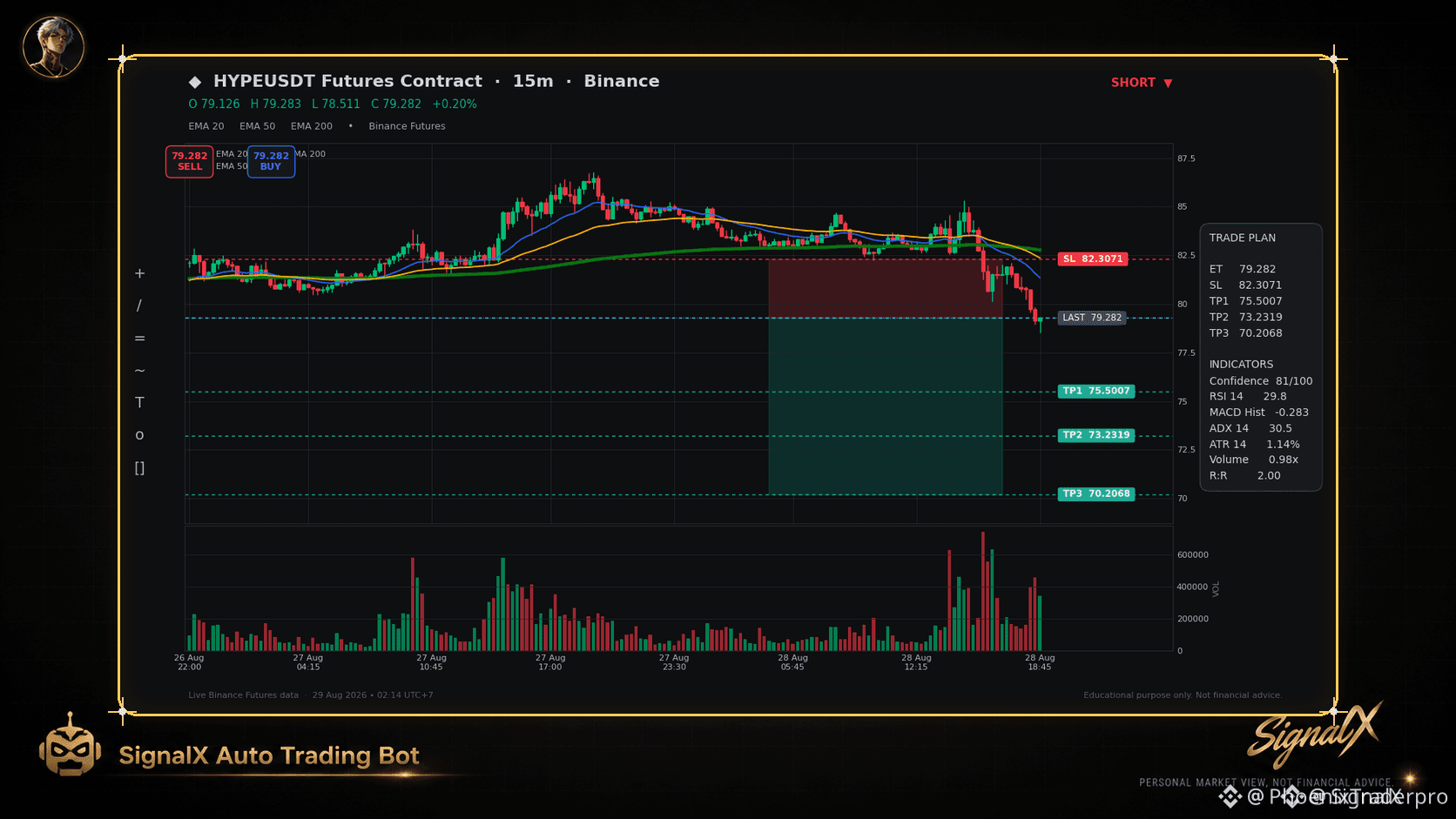Click the ATR 14 value 1.14%
This screenshot has width=1456, height=819.
[x=1255, y=444]
